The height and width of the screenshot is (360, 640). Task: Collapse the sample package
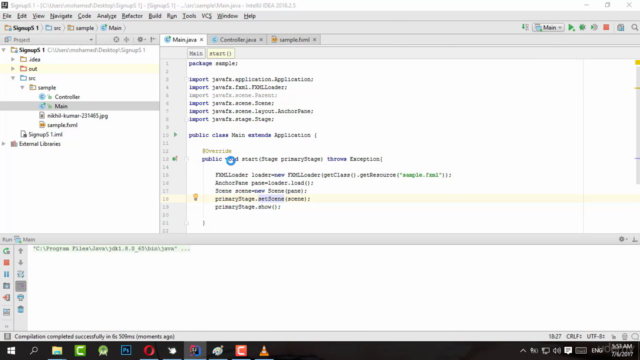(22, 87)
